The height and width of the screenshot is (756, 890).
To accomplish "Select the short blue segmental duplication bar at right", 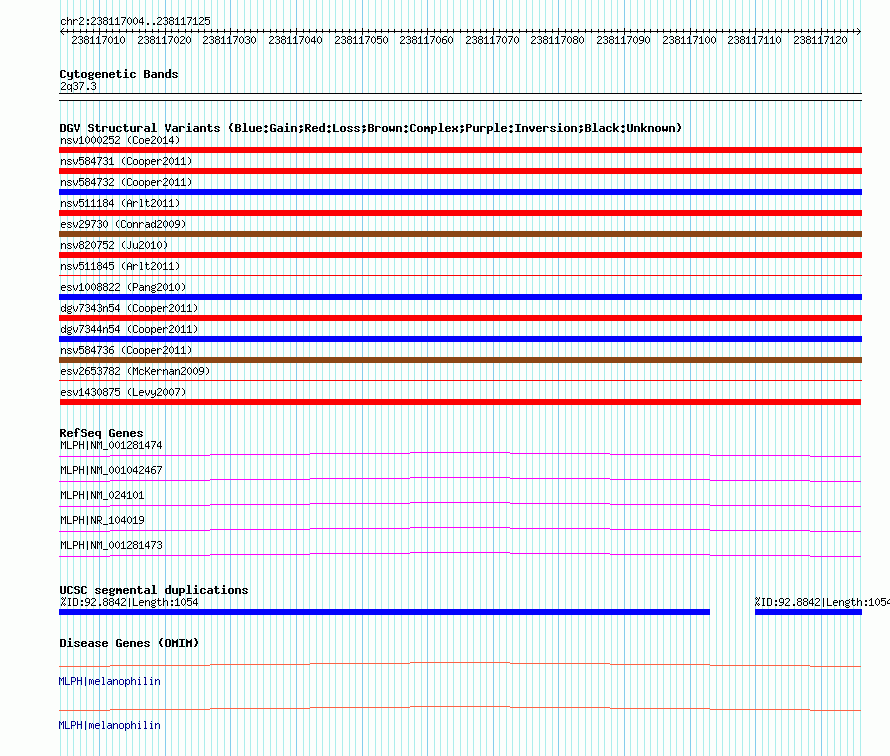I will point(808,612).
